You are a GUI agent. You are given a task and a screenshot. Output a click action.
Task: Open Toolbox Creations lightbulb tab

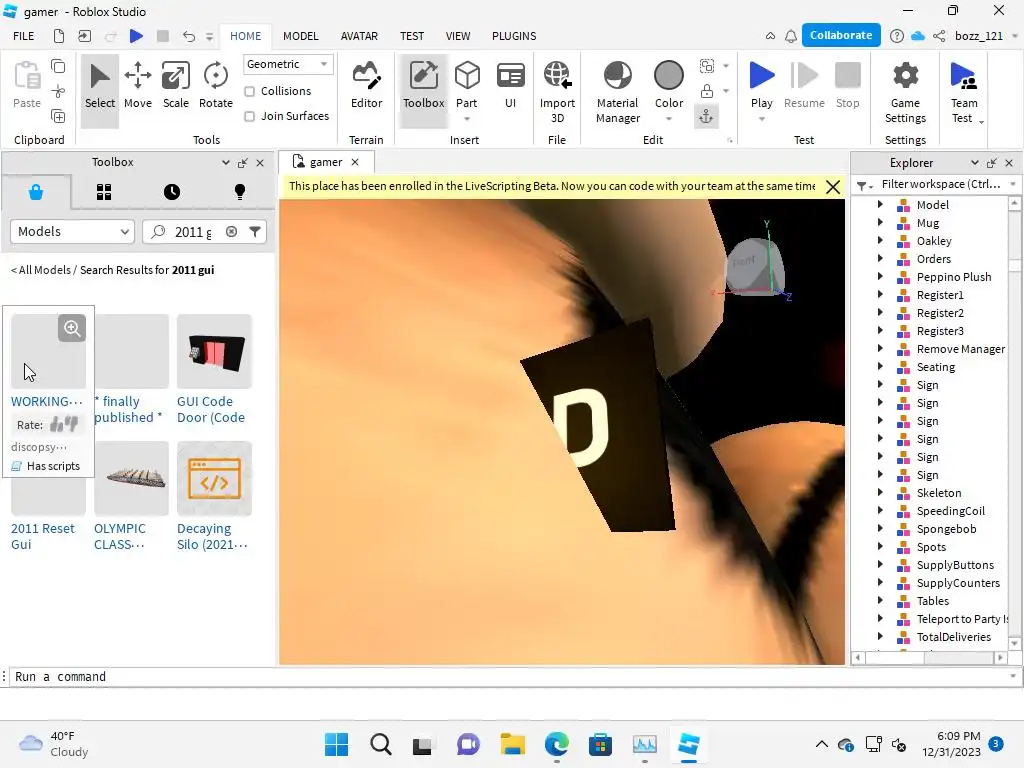pos(240,192)
